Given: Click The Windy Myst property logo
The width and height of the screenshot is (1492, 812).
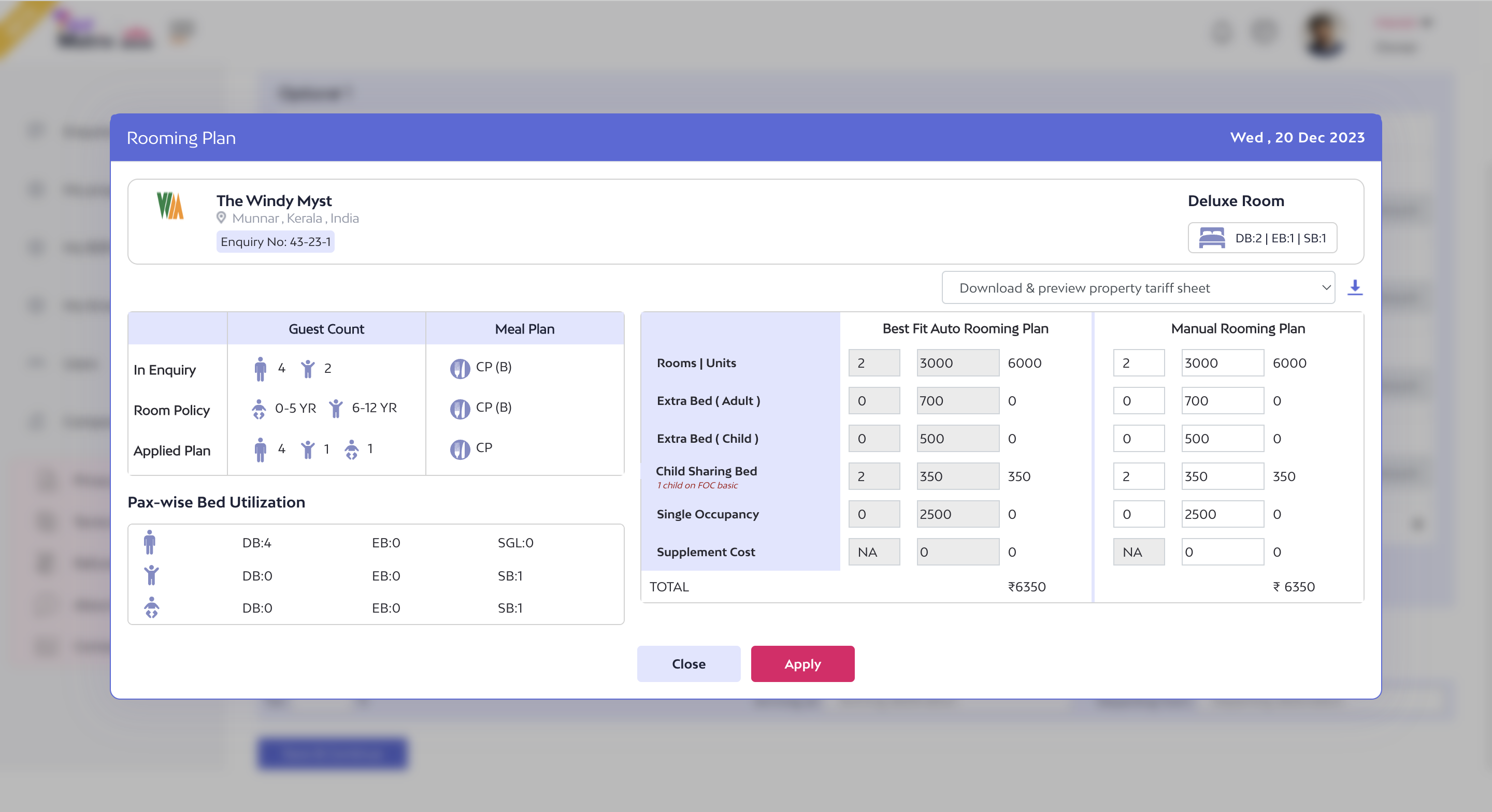Looking at the screenshot, I should click(170, 206).
